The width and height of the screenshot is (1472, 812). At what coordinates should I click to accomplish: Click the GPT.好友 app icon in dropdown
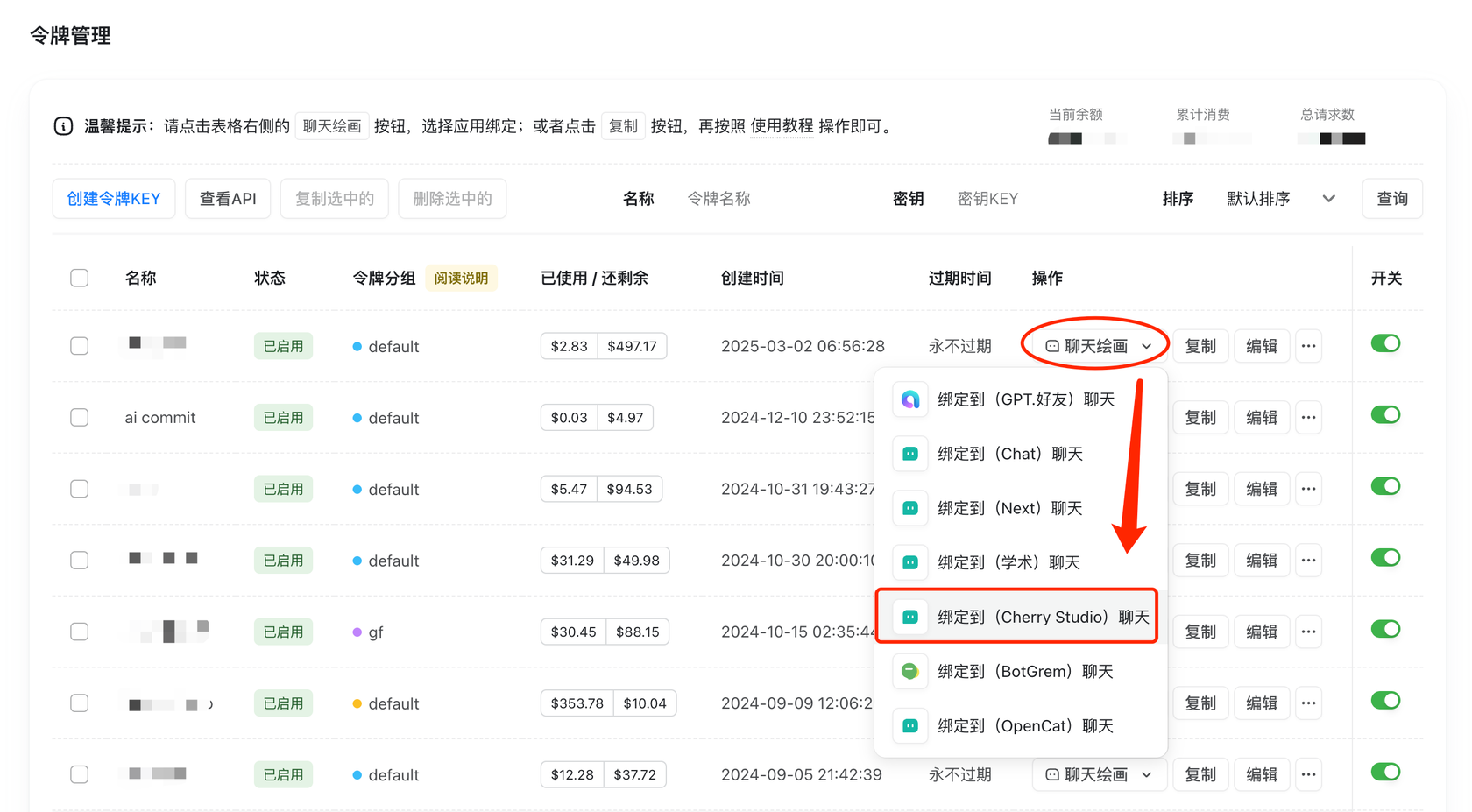pyautogui.click(x=910, y=399)
